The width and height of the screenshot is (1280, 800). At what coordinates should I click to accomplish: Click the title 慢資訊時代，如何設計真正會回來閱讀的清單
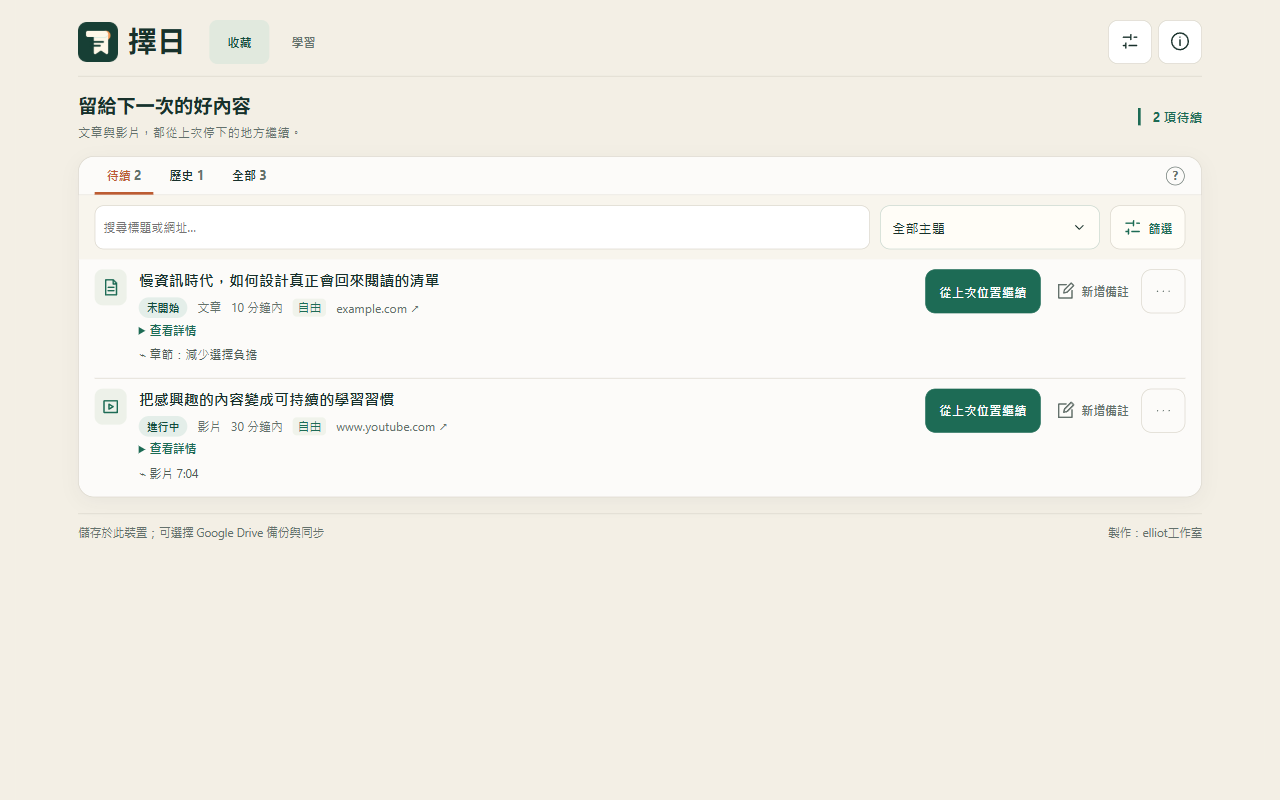click(289, 281)
